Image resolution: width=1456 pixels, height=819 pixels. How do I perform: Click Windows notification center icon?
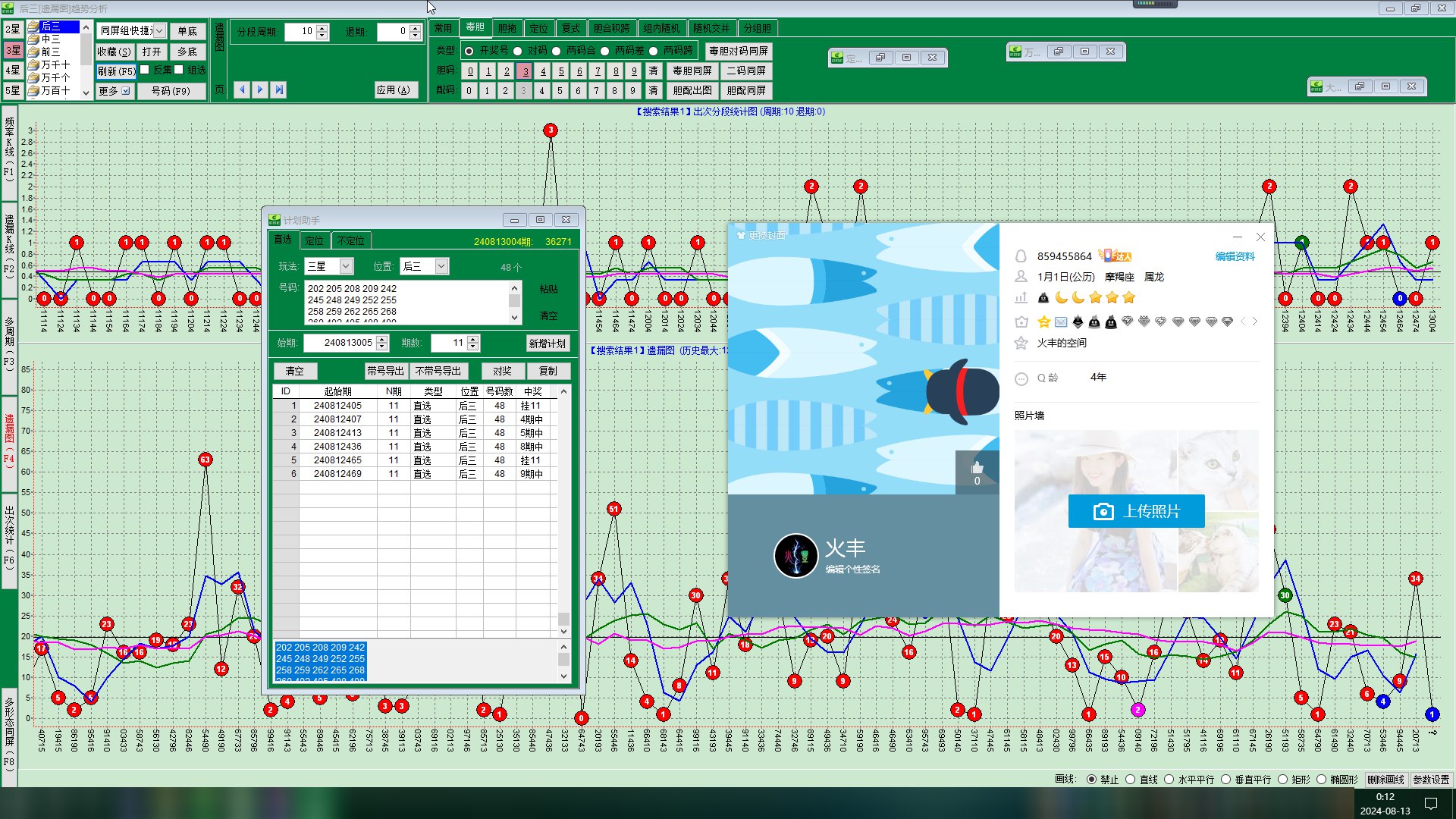(x=1431, y=804)
